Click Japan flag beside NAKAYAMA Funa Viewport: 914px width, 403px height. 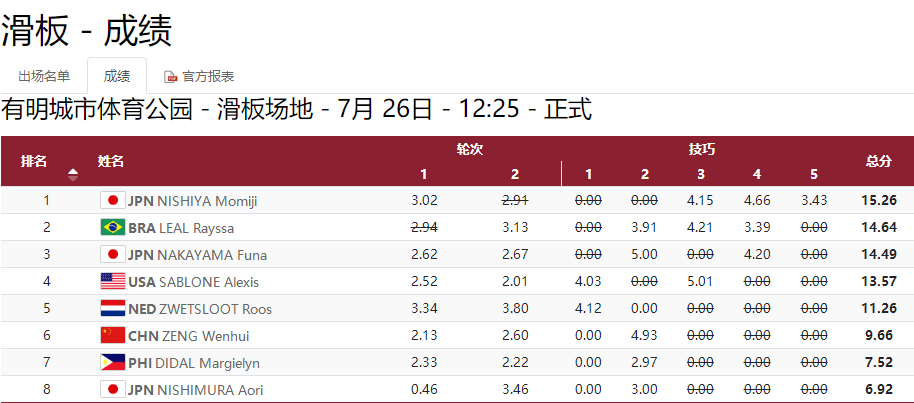point(113,254)
